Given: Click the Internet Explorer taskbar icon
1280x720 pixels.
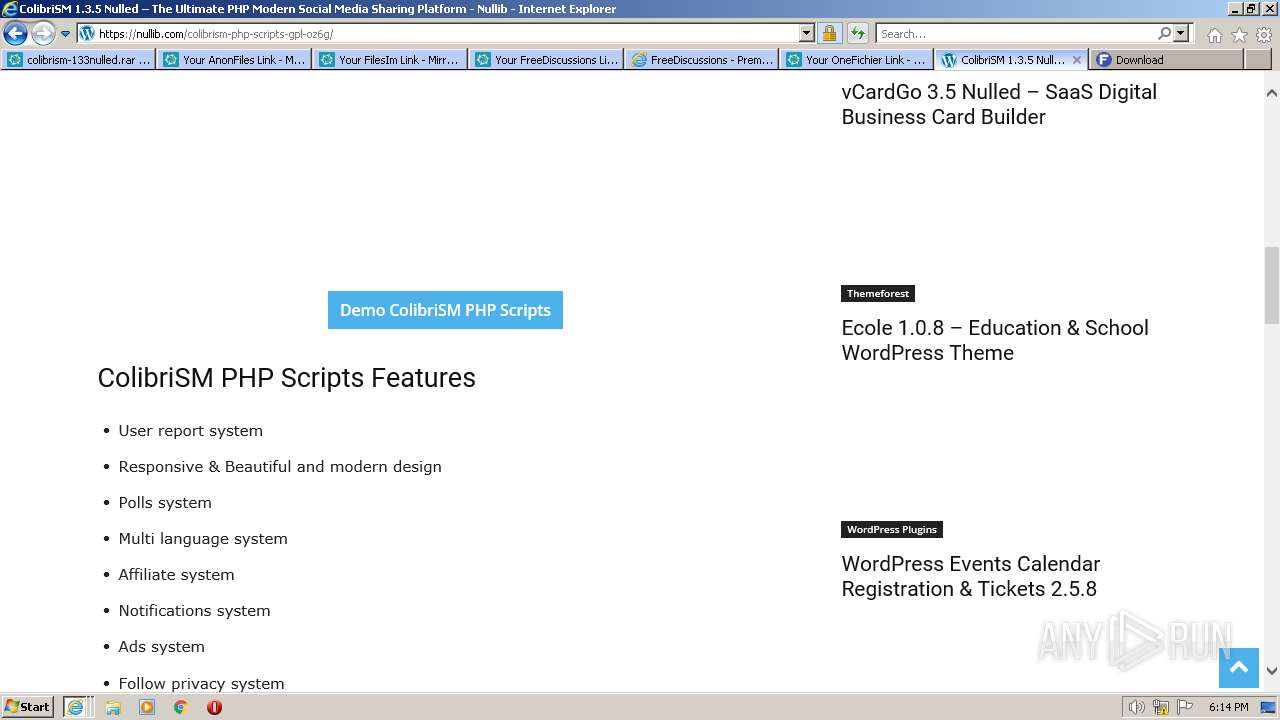Looking at the screenshot, I should click(75, 707).
